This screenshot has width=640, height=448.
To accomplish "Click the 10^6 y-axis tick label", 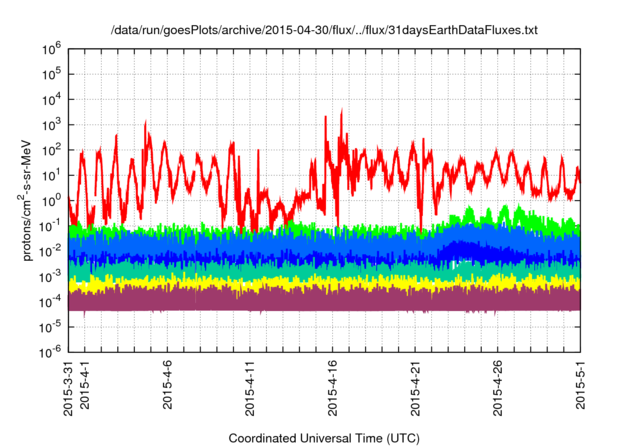I will click(52, 49).
